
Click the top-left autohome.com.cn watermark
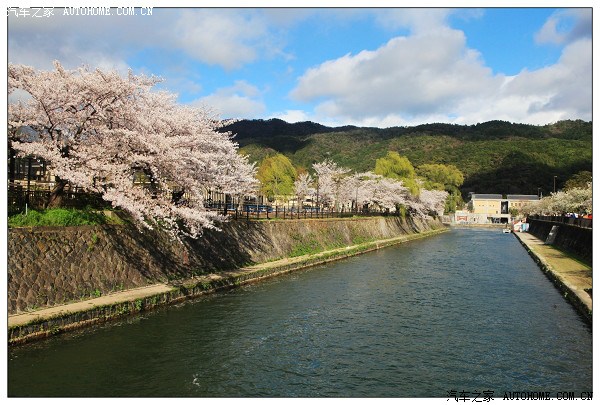[x=80, y=11]
